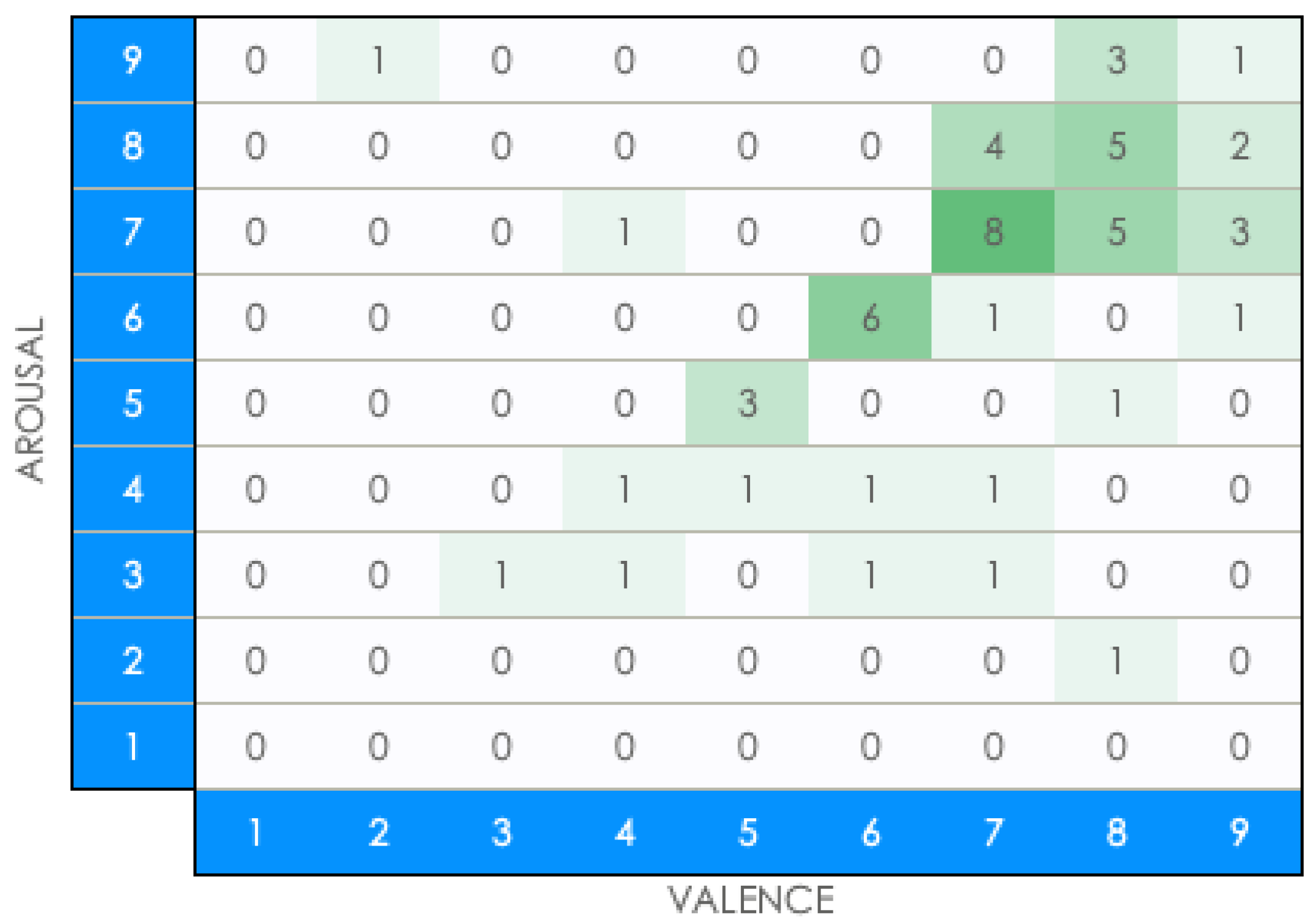The image size is (1314, 924).
Task: Click cell 0 at valence 1, arousal 1
Action: pyautogui.click(x=255, y=746)
